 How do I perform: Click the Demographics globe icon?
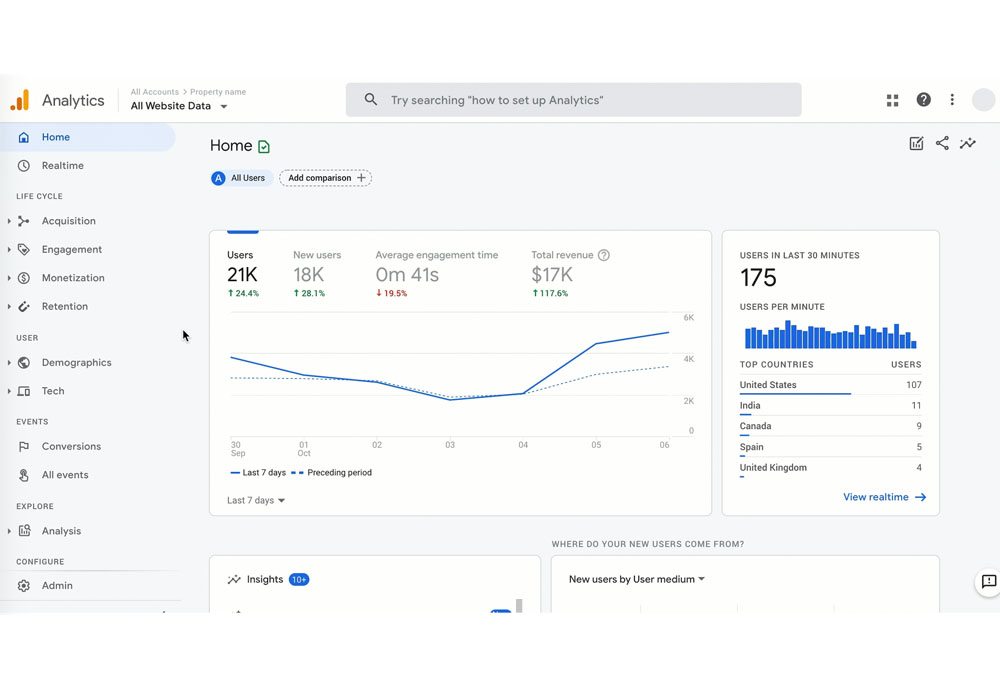(x=24, y=363)
